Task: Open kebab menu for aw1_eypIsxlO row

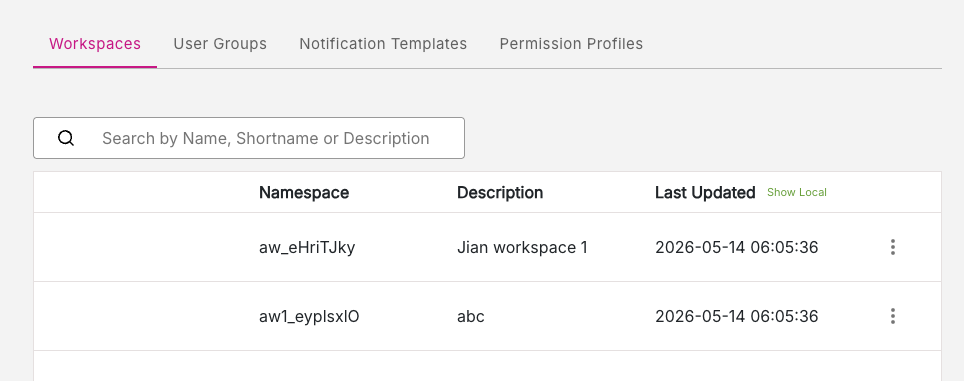Action: [893, 316]
